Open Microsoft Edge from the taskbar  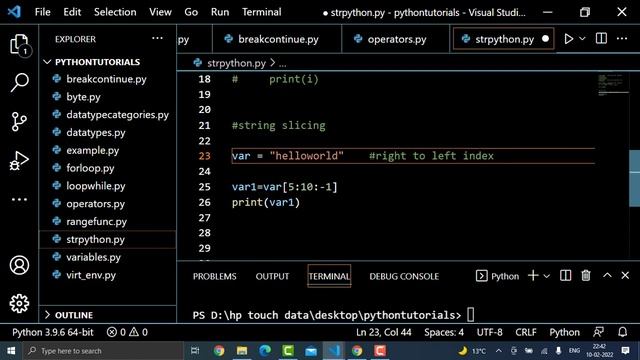[x=265, y=351]
